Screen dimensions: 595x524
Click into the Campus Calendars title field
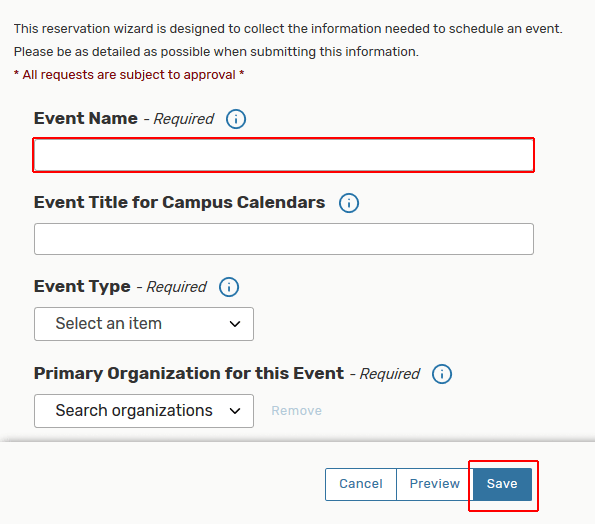[x=283, y=239]
